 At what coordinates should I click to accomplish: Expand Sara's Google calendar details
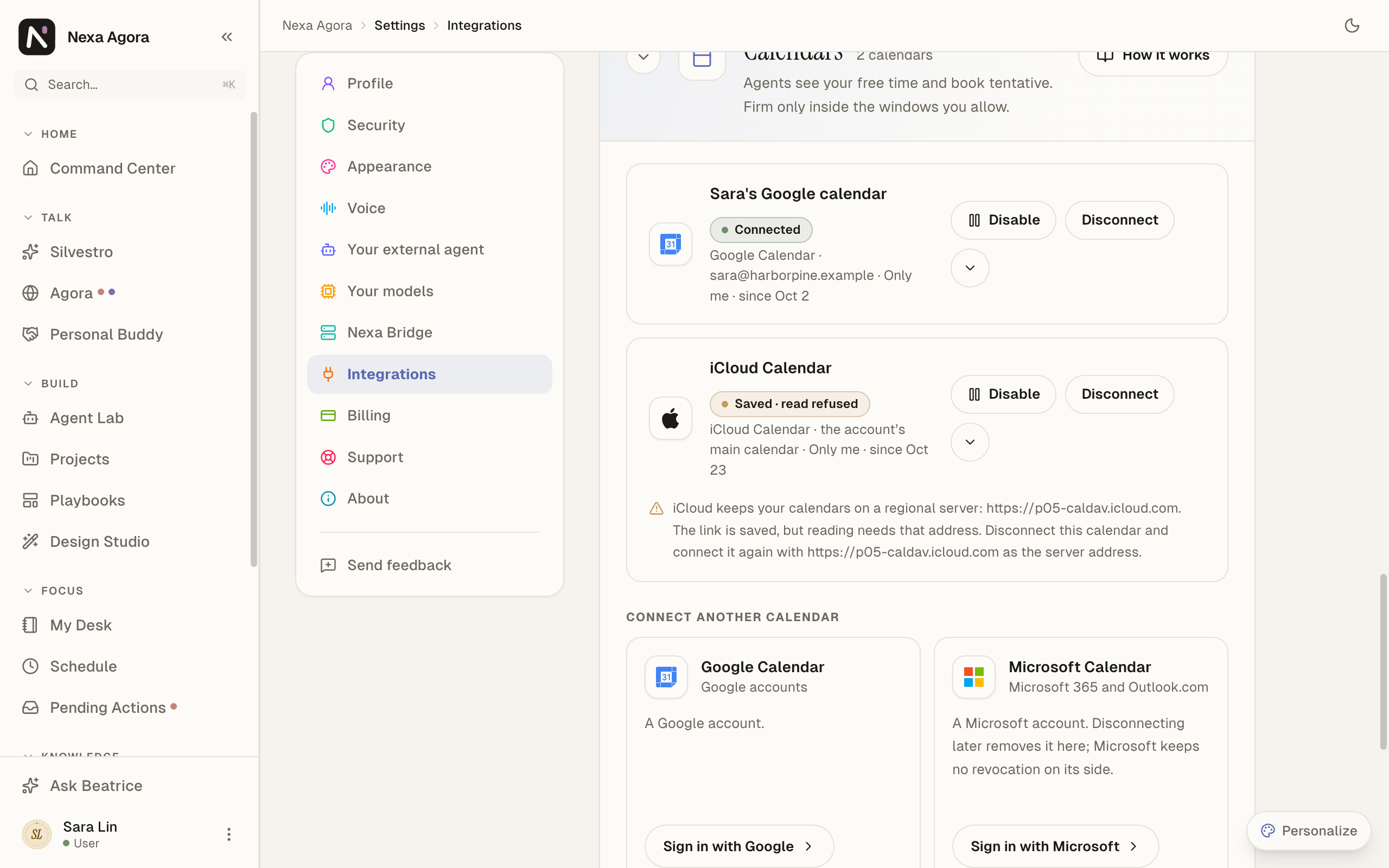[x=970, y=268]
